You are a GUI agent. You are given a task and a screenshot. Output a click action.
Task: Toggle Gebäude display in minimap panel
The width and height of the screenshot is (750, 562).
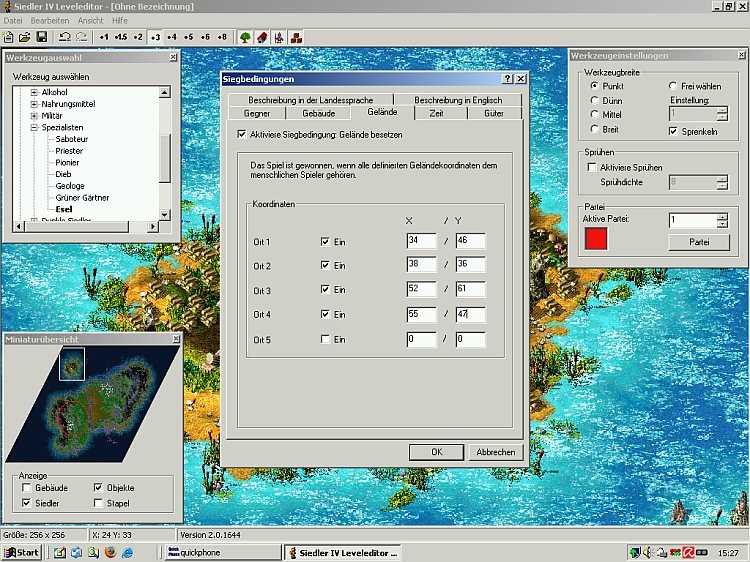[27, 487]
